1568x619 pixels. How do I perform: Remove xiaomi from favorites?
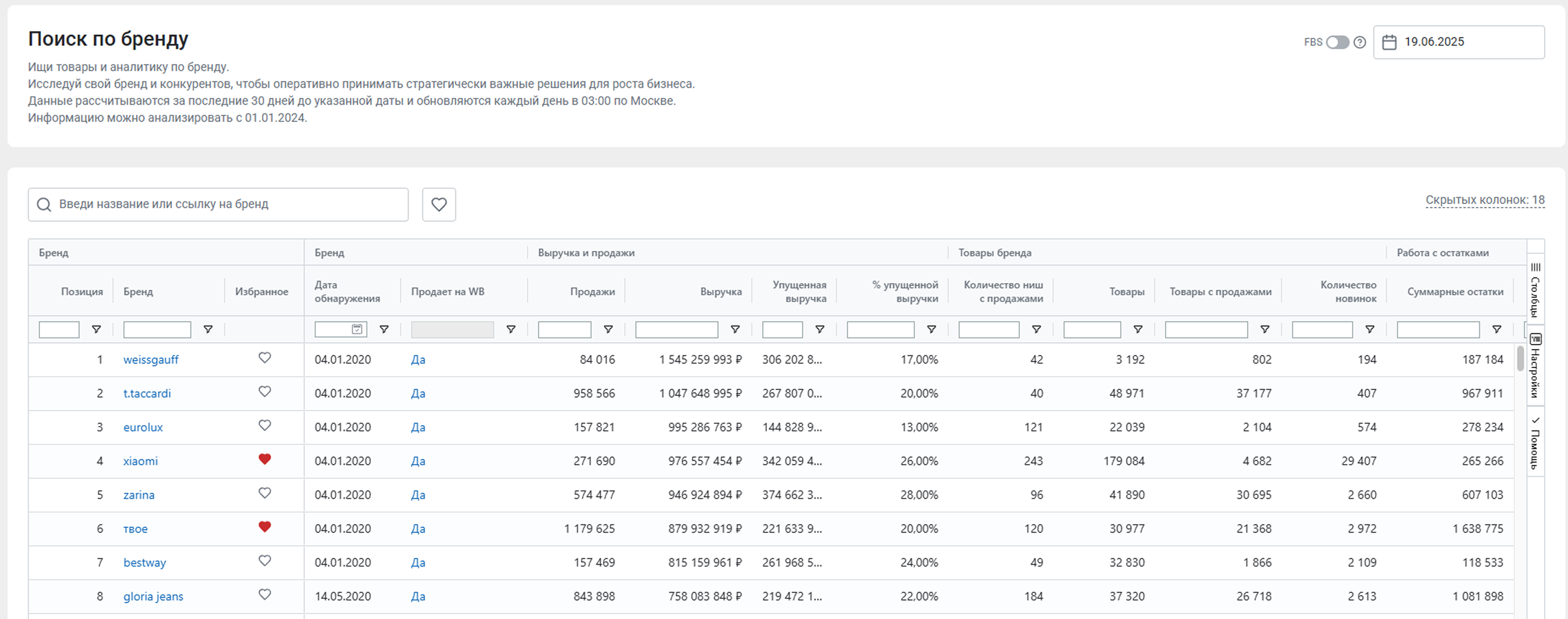pyautogui.click(x=264, y=460)
